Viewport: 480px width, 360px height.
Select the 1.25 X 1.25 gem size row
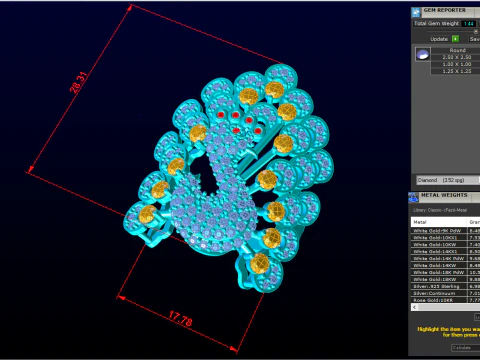(x=456, y=71)
